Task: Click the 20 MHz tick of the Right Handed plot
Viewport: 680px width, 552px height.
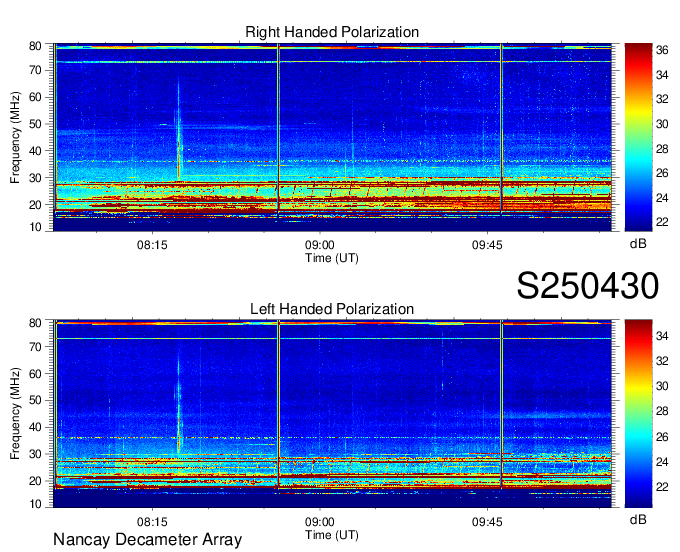Action: 35,205
